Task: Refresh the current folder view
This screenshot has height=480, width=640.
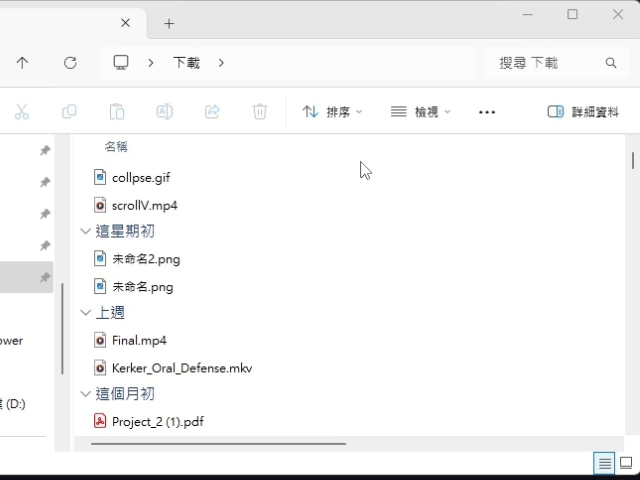Action: (x=70, y=63)
